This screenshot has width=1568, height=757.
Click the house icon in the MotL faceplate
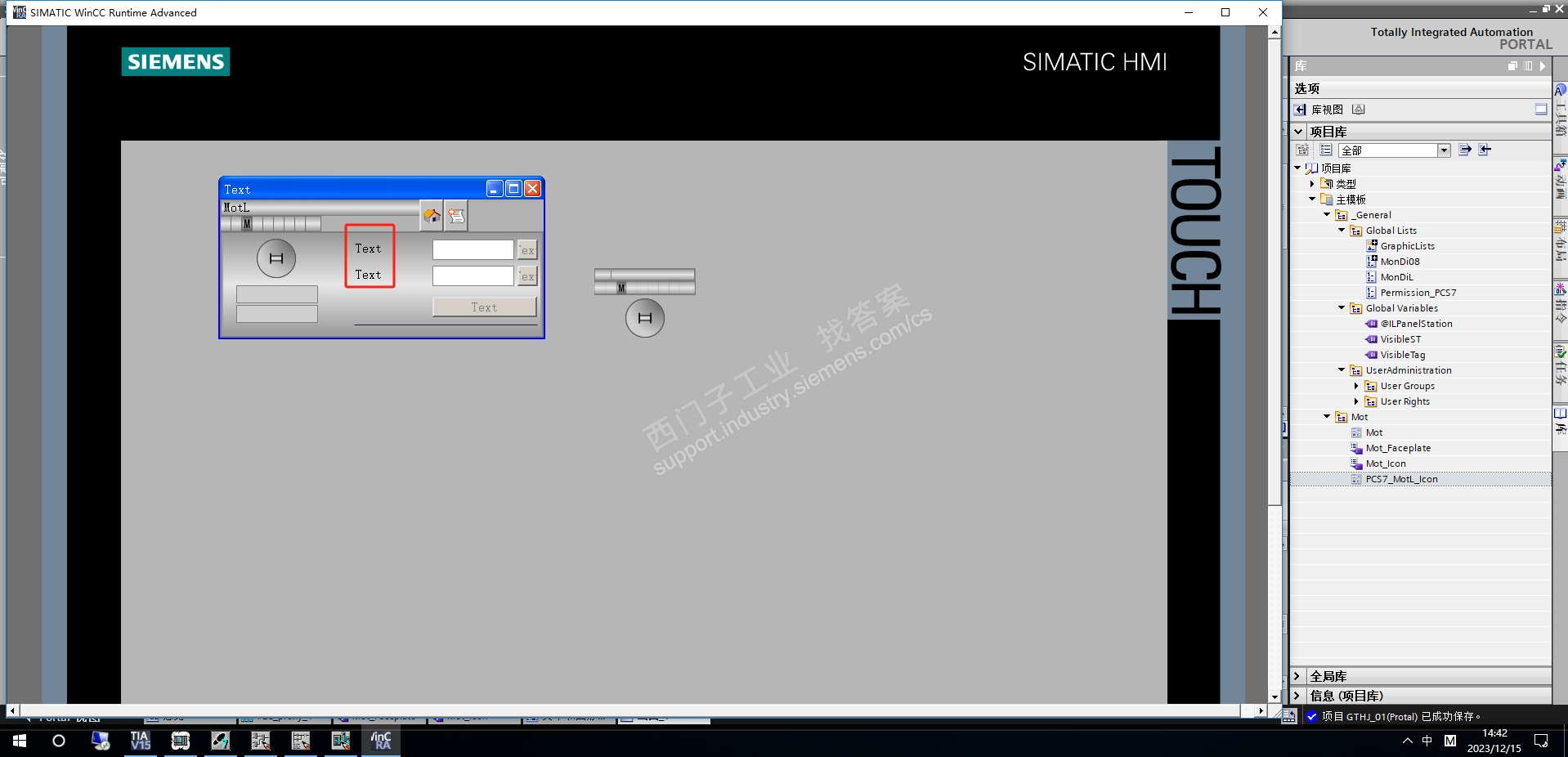click(432, 215)
